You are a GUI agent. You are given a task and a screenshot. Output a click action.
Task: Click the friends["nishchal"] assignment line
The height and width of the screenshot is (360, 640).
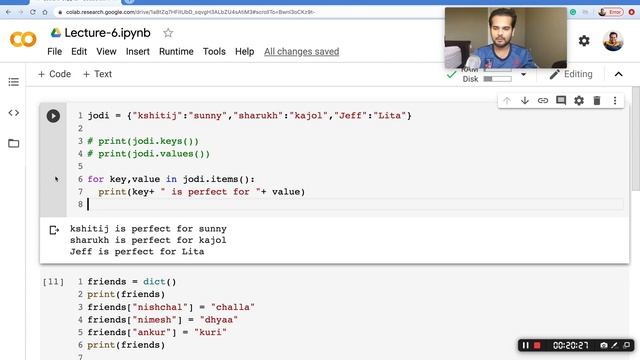[x=171, y=307]
